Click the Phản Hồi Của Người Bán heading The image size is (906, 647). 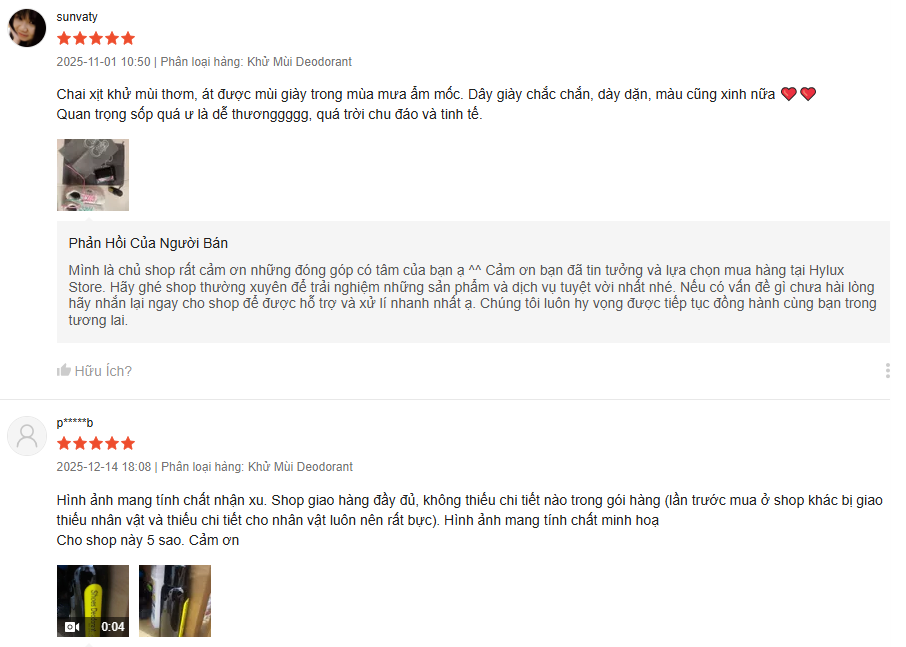tap(148, 243)
